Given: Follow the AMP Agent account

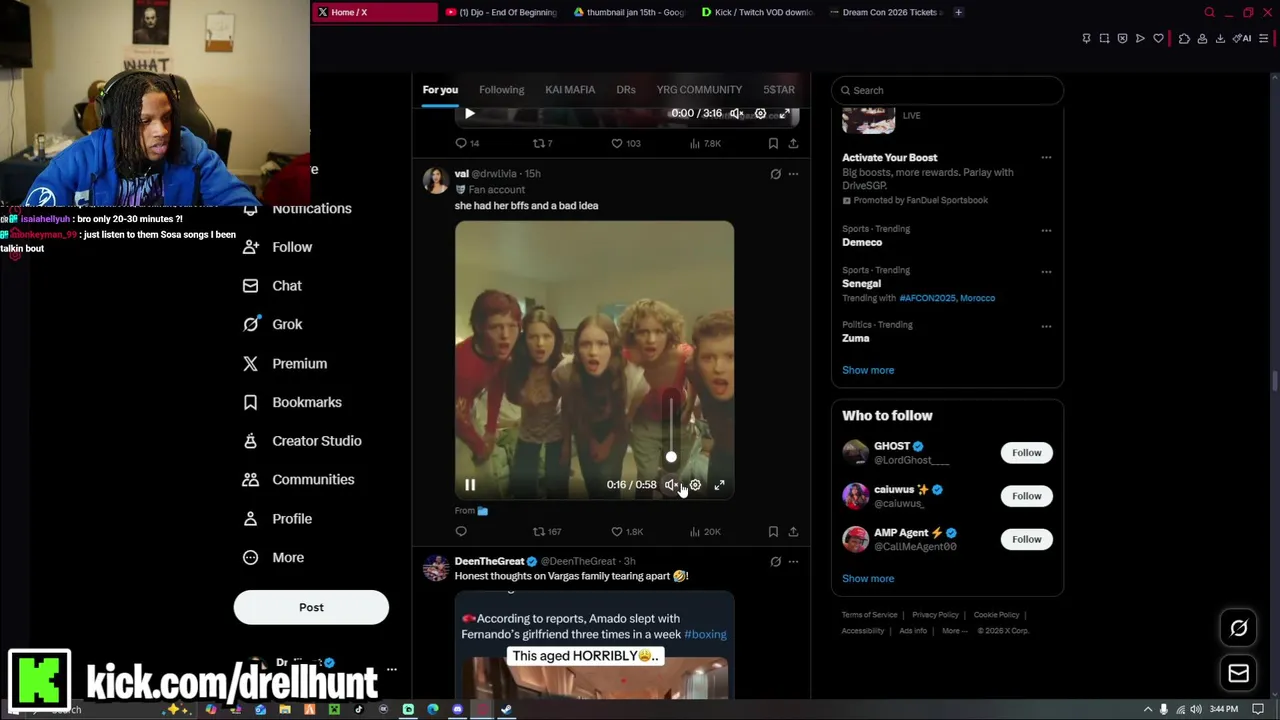Looking at the screenshot, I should coord(1026,539).
